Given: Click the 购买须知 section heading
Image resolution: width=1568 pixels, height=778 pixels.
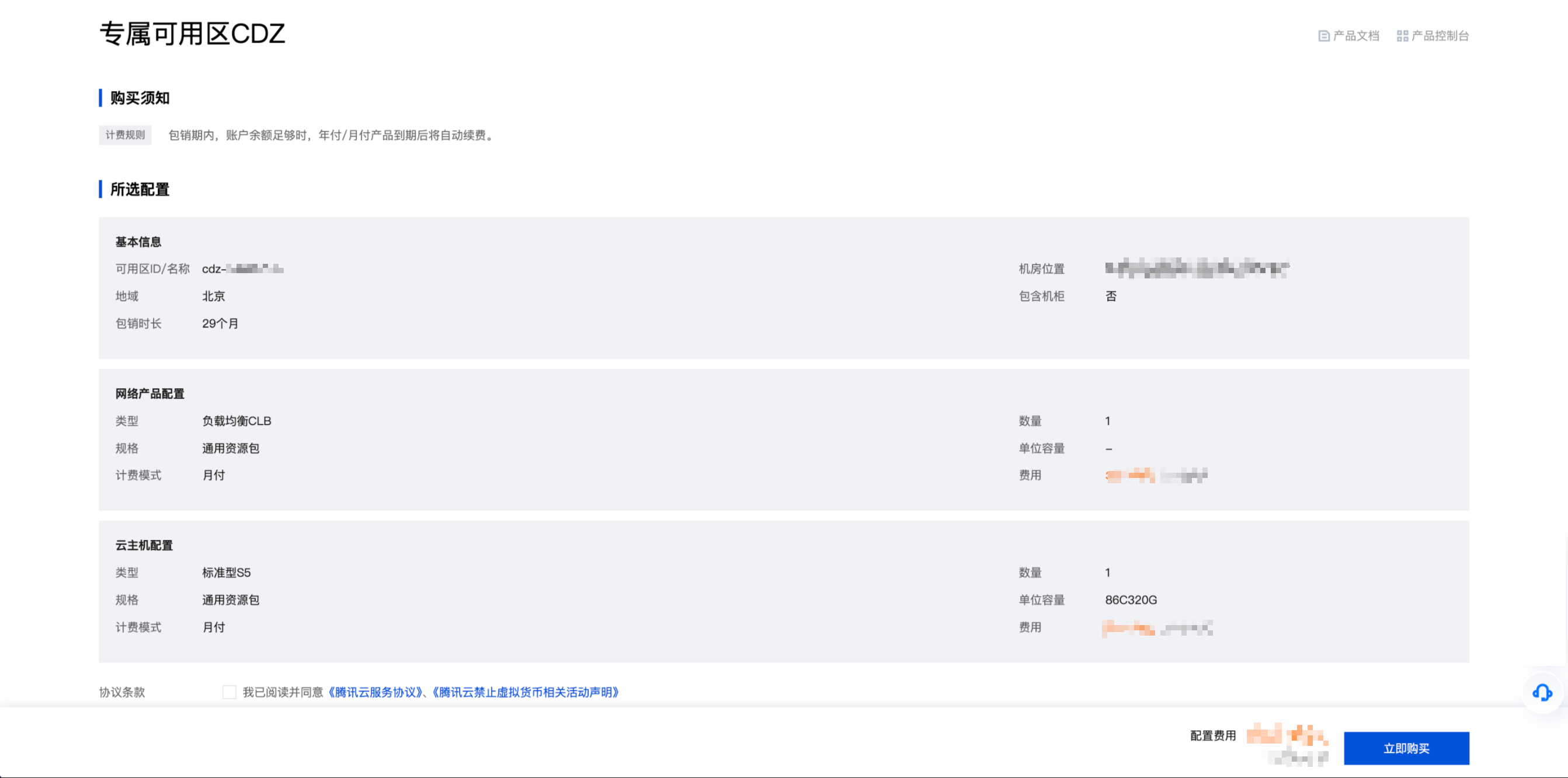Looking at the screenshot, I should 140,98.
